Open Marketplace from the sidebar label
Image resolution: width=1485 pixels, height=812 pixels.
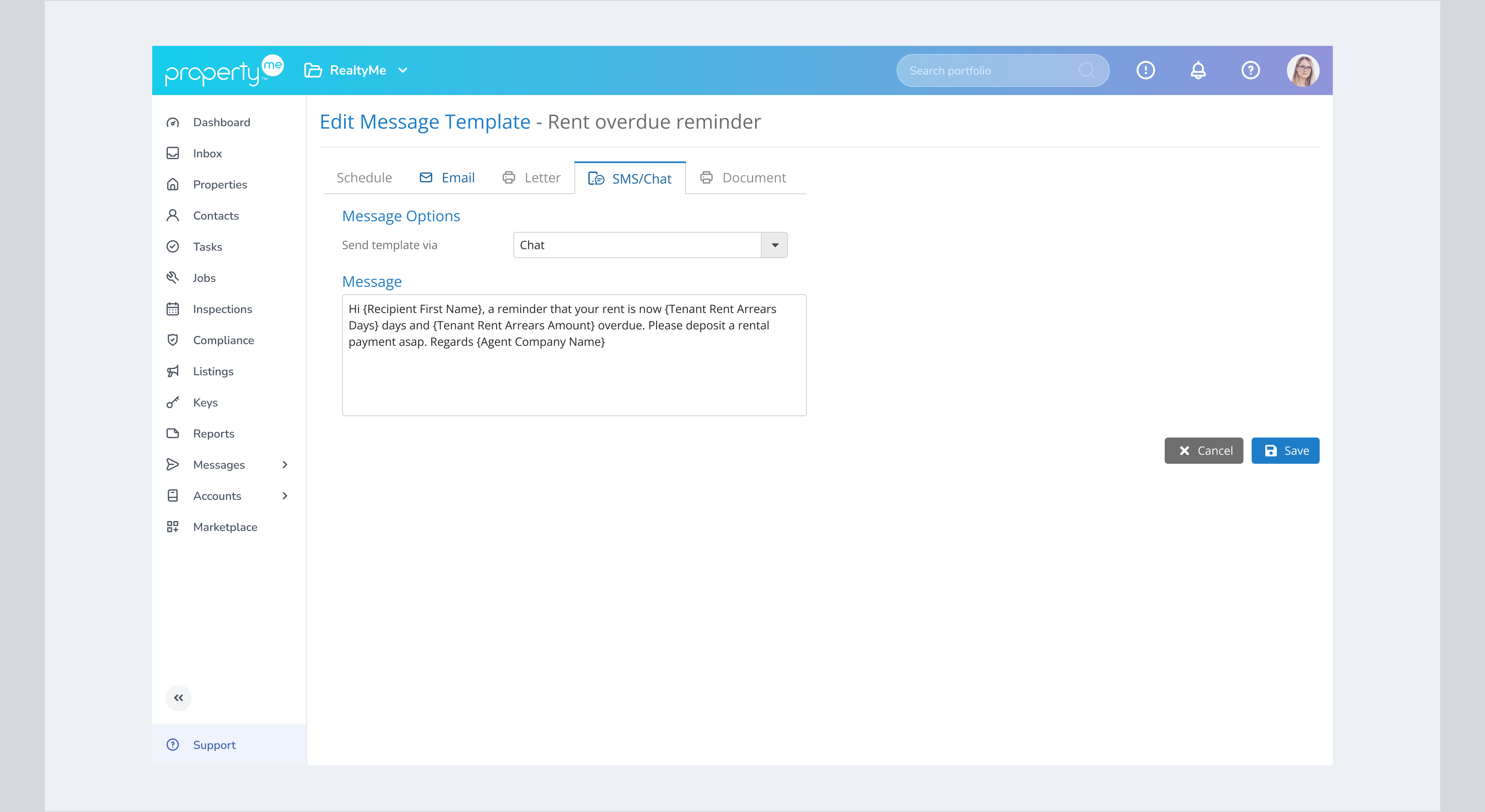225,527
